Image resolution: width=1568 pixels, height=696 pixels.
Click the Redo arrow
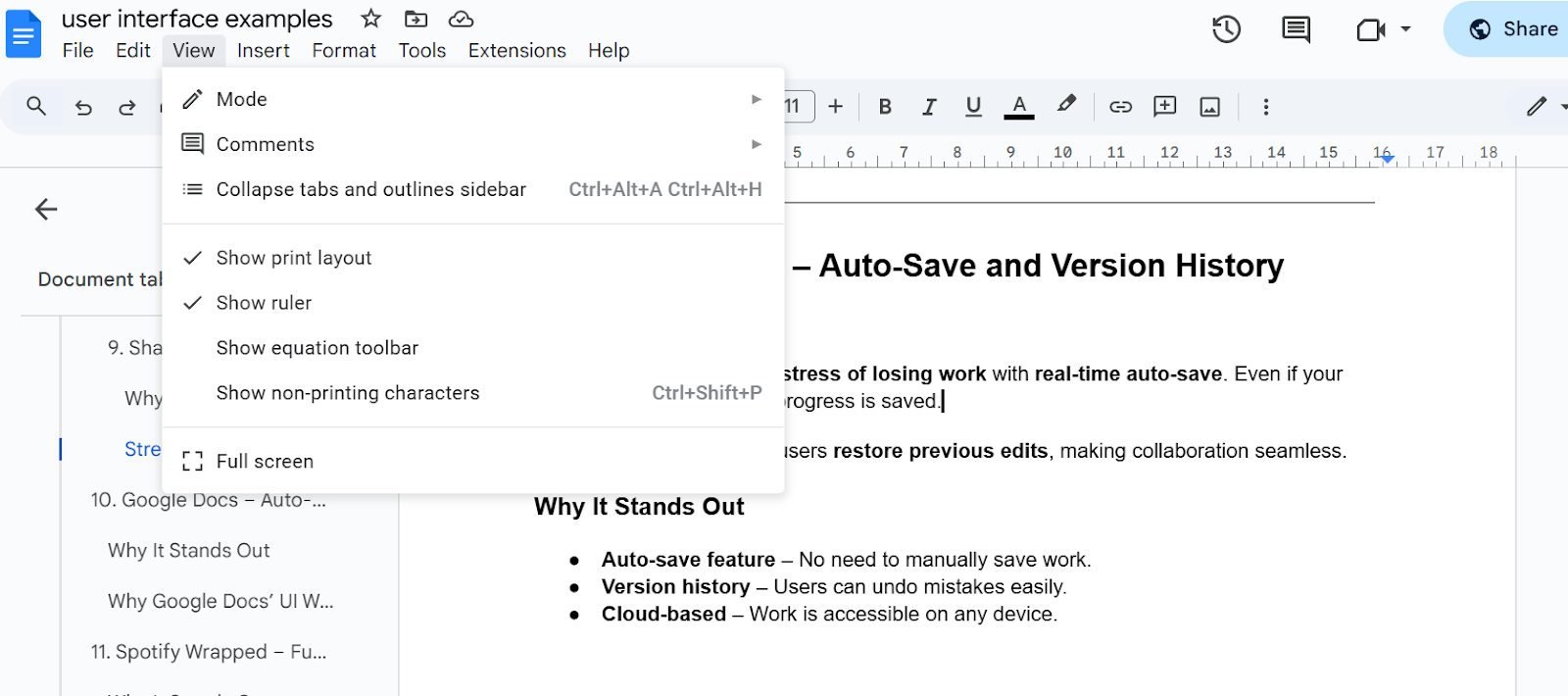click(127, 107)
